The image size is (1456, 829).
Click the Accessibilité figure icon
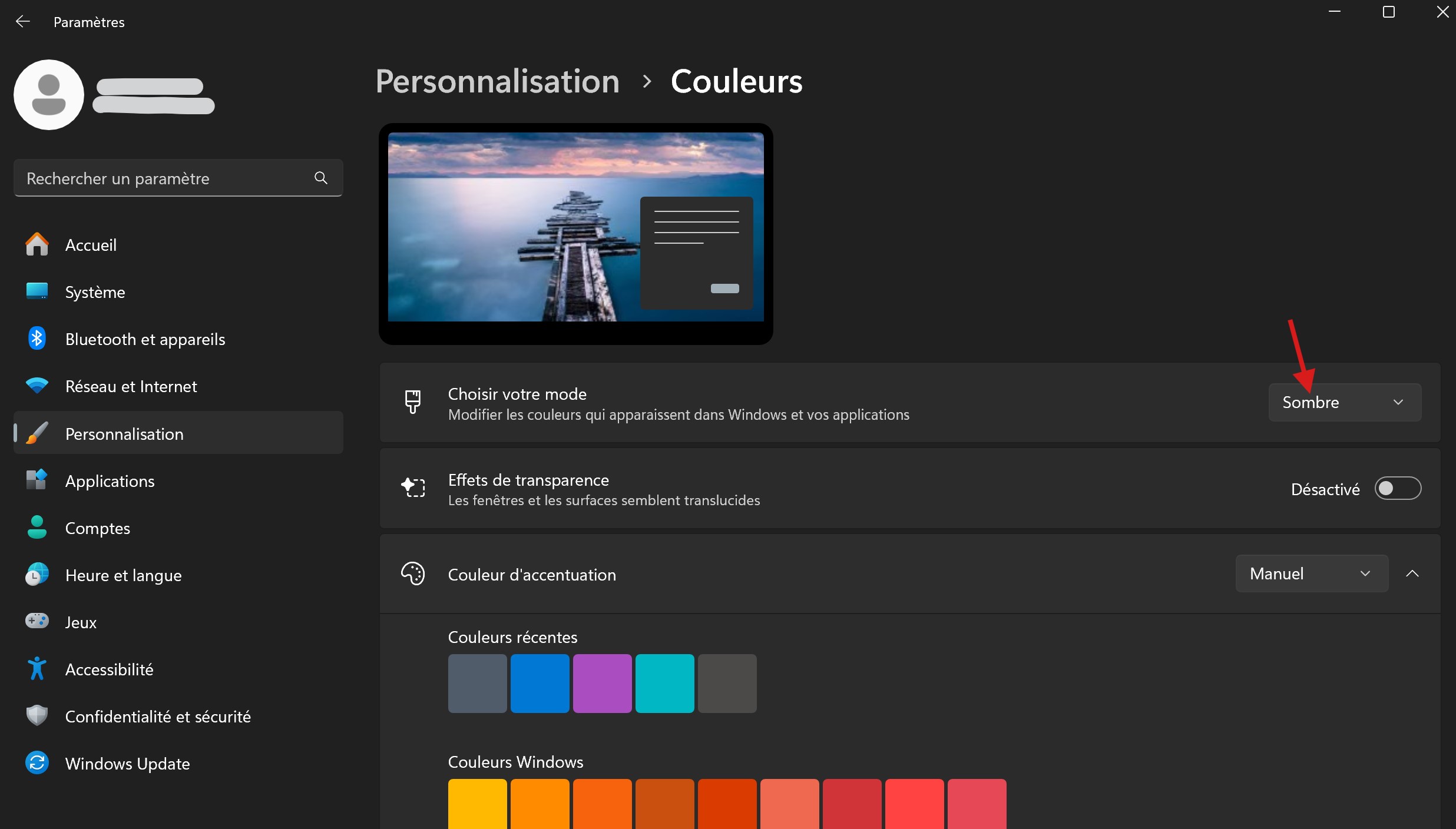(37, 669)
